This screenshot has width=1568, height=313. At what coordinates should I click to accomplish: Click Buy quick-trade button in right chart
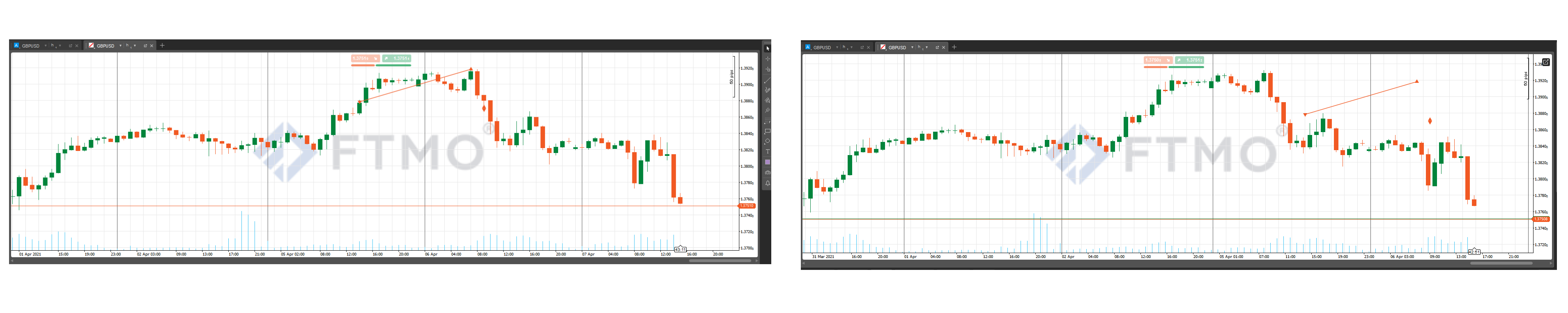[1189, 60]
